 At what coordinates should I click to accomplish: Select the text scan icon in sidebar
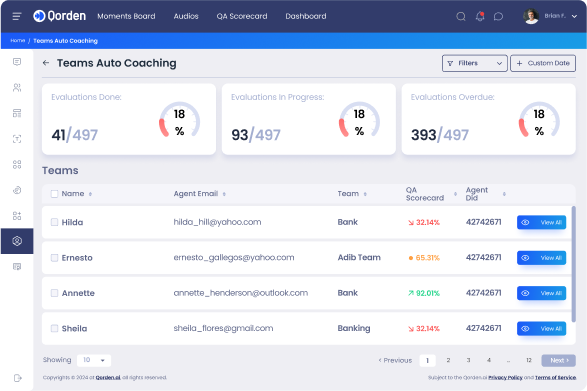pyautogui.click(x=17, y=139)
